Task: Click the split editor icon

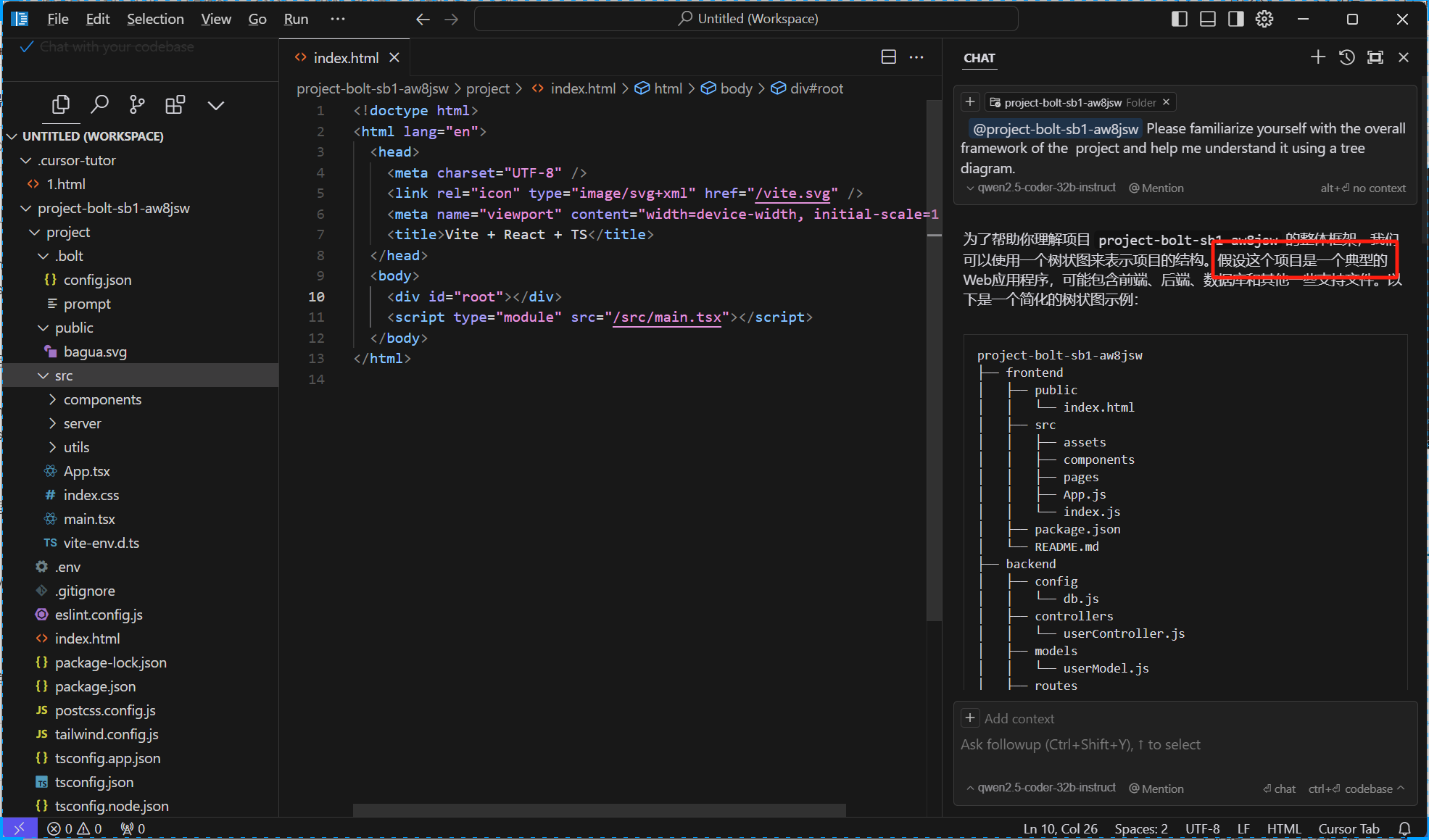Action: pos(888,57)
